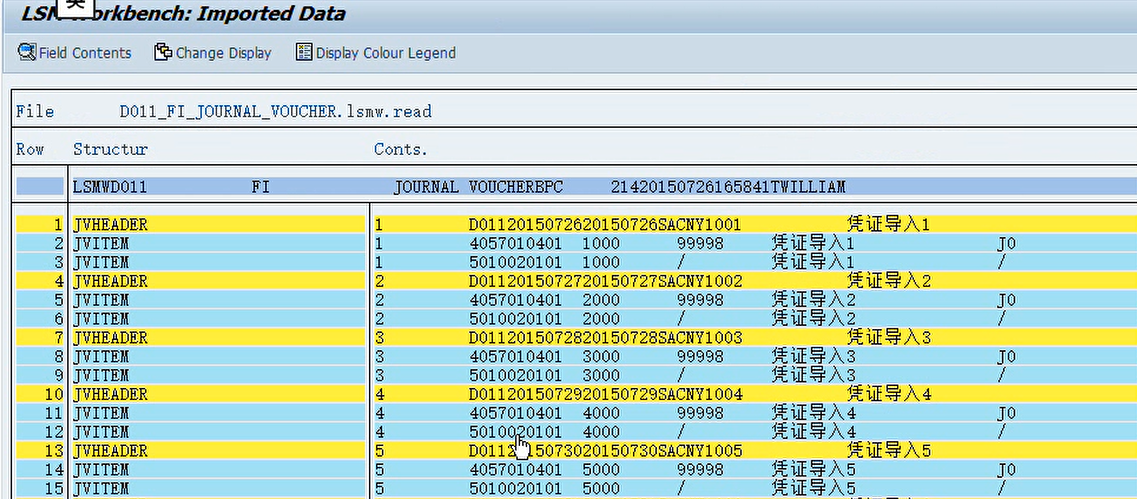Select JVHEADER in row 4
Viewport: 1137px width, 499px height.
click(110, 281)
